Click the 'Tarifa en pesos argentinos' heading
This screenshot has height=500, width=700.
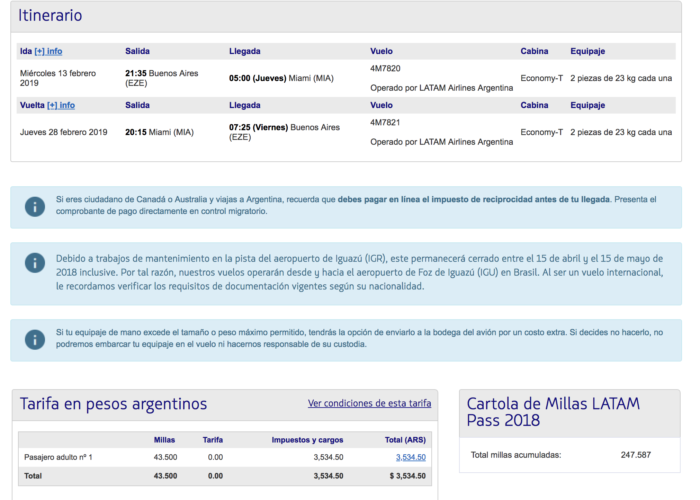click(113, 404)
